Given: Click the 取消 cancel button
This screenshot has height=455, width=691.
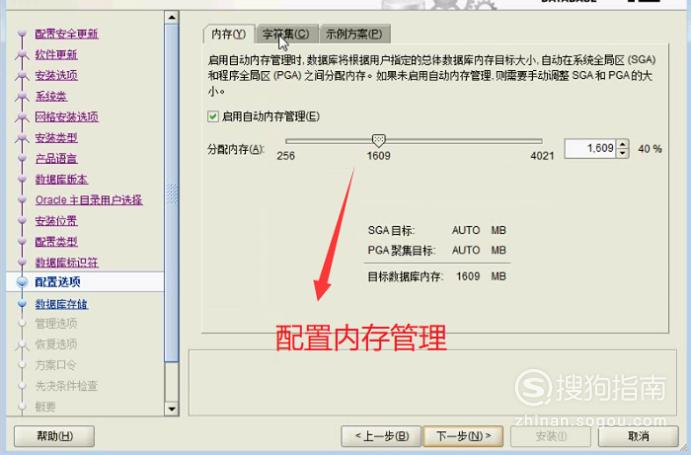Looking at the screenshot, I should pos(638,436).
